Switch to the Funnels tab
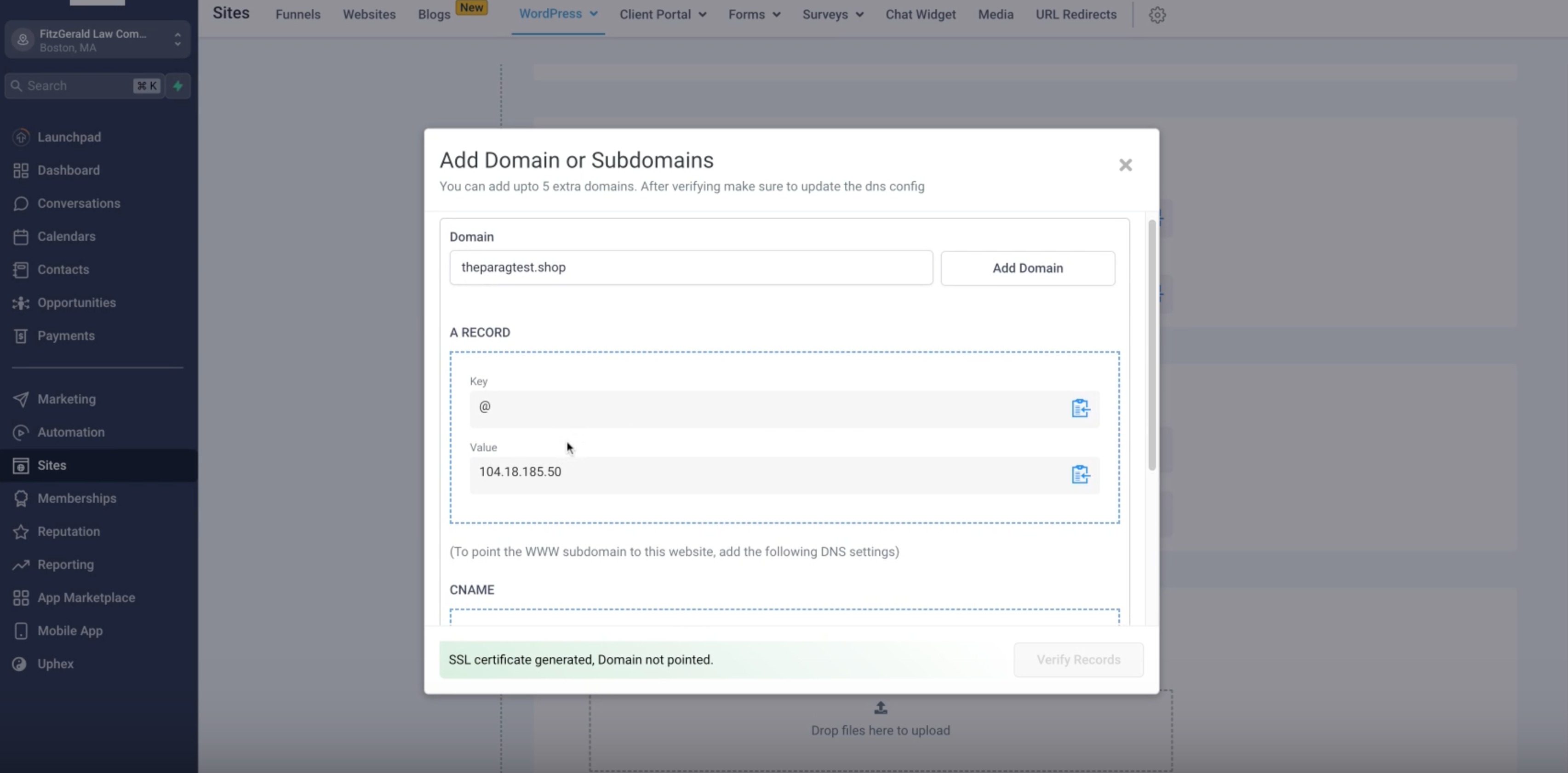This screenshot has height=773, width=1568. tap(298, 15)
